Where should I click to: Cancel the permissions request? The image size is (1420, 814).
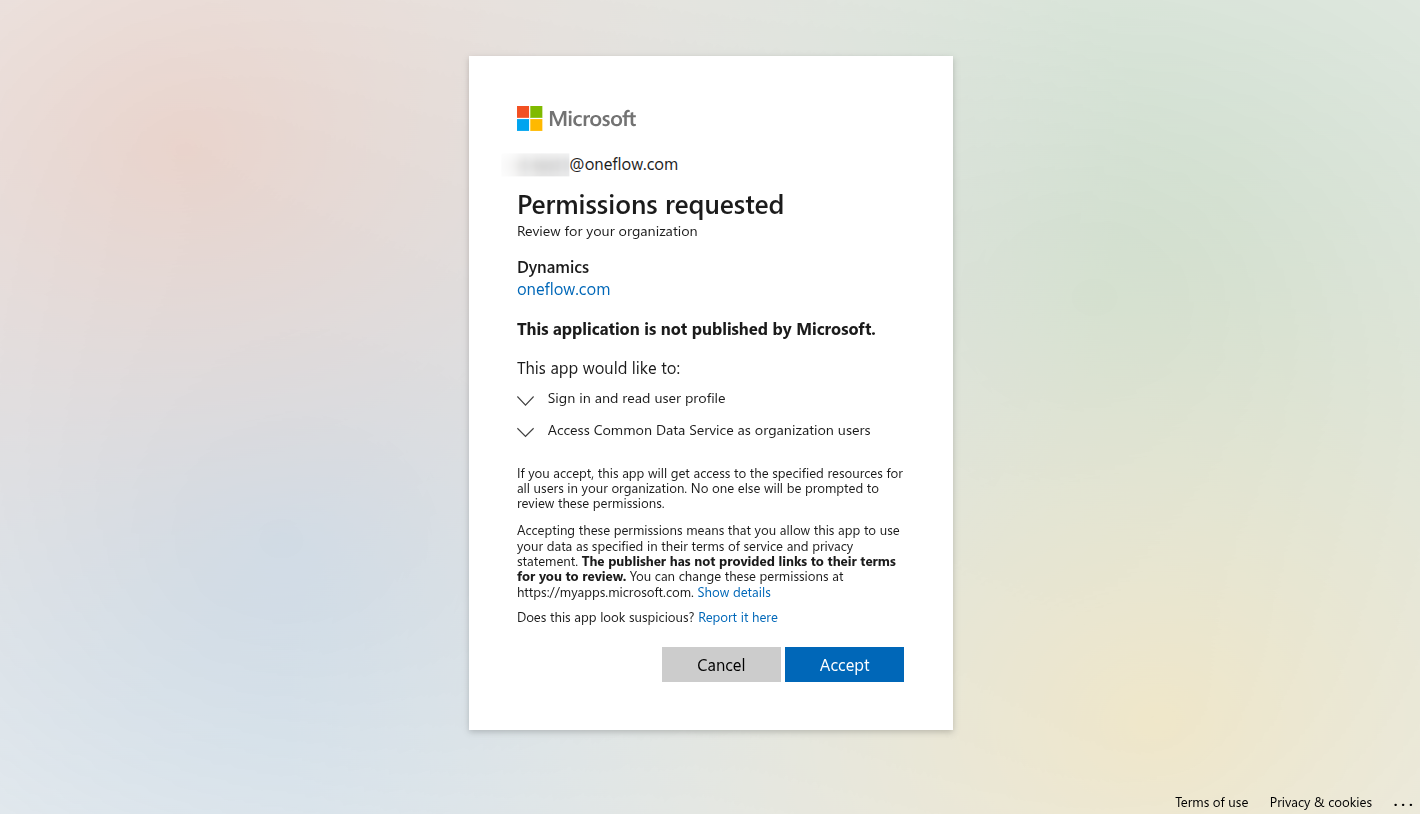coord(721,665)
